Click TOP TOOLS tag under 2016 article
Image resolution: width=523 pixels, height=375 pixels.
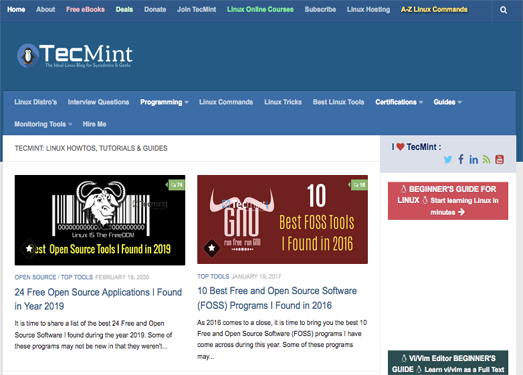coord(213,277)
